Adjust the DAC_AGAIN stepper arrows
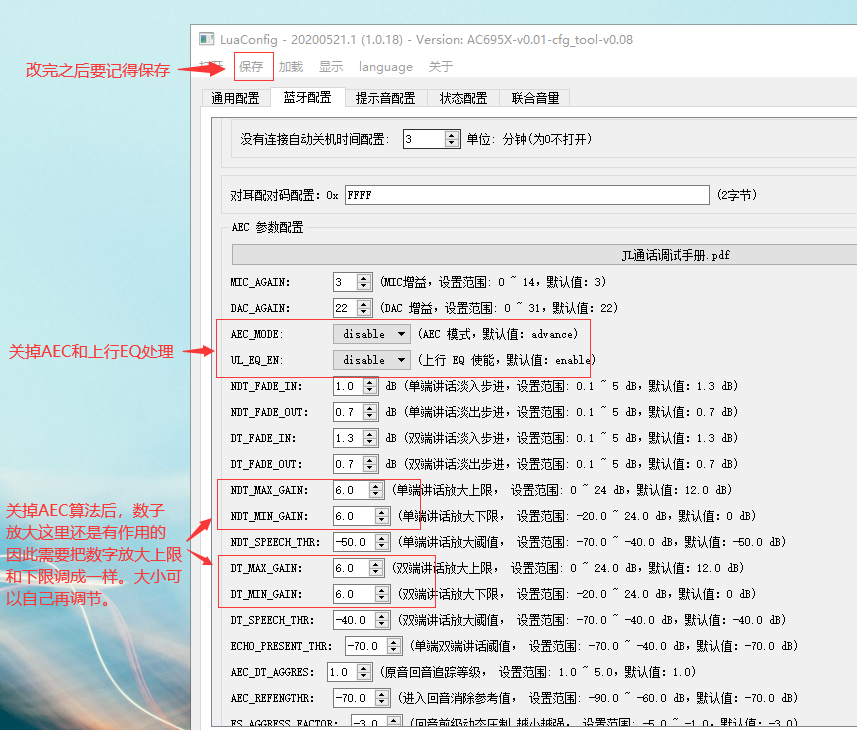The width and height of the screenshot is (857, 730). [364, 308]
